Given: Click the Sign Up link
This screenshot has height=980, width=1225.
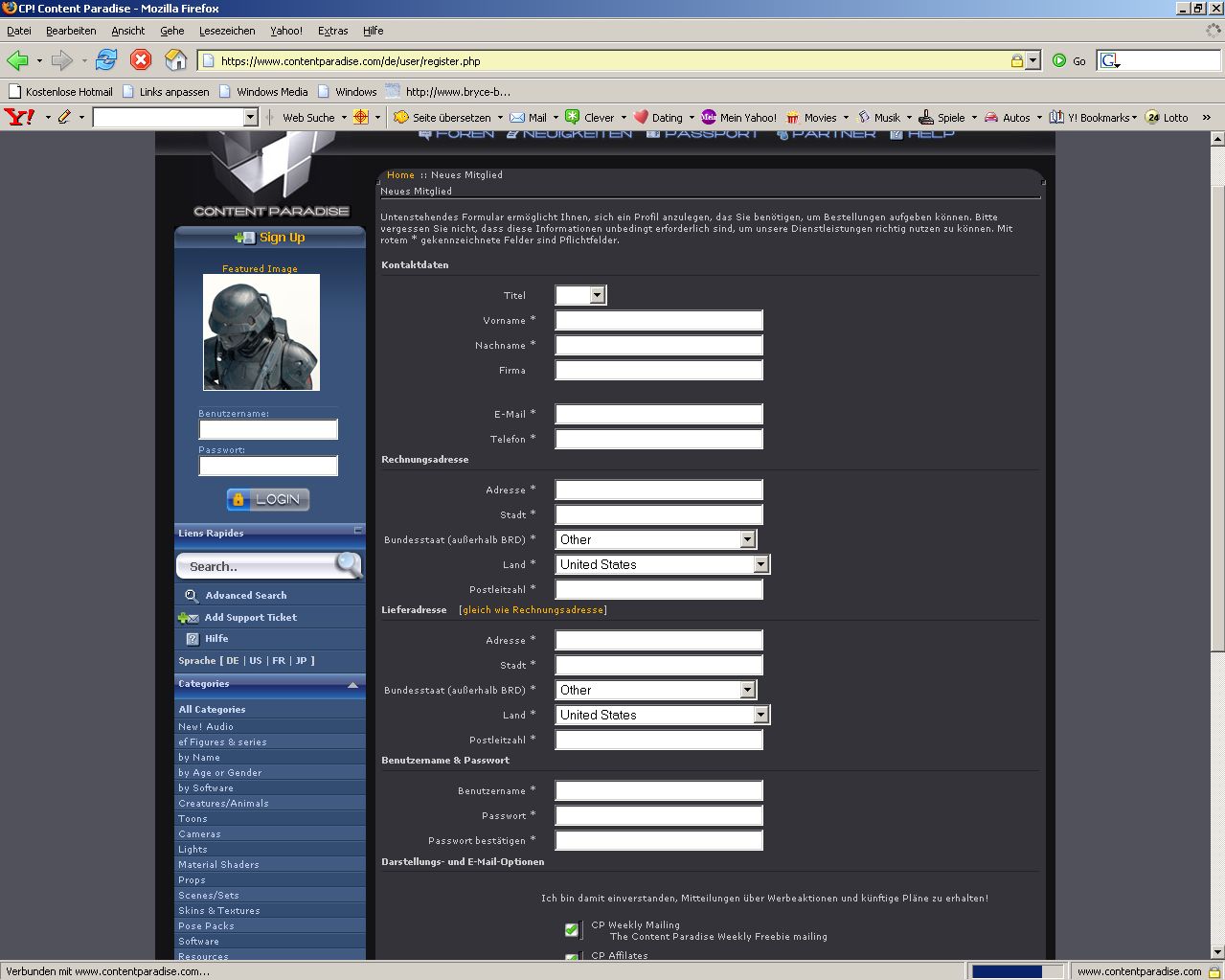Looking at the screenshot, I should 270,238.
